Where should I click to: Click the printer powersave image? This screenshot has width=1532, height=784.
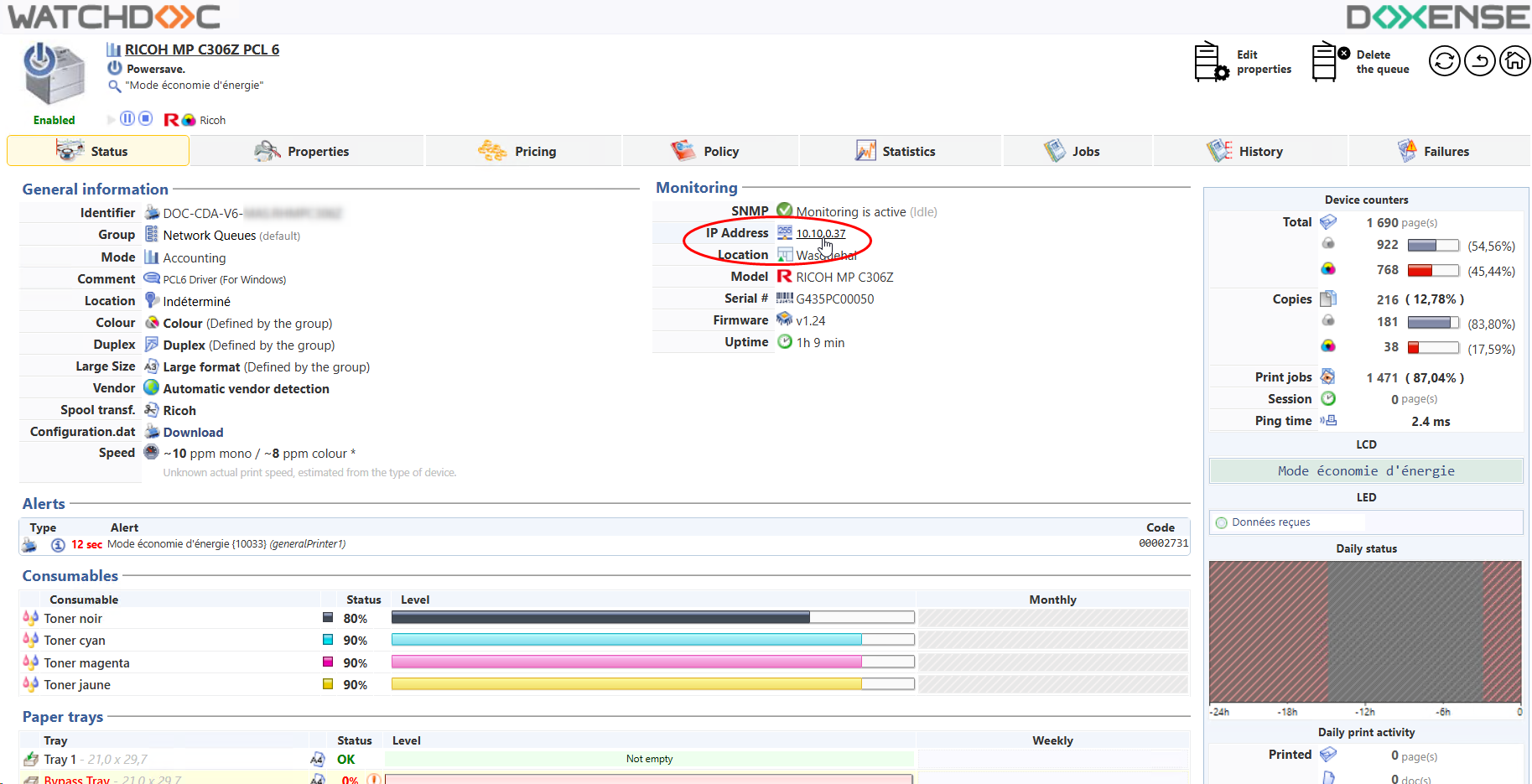click(x=54, y=74)
